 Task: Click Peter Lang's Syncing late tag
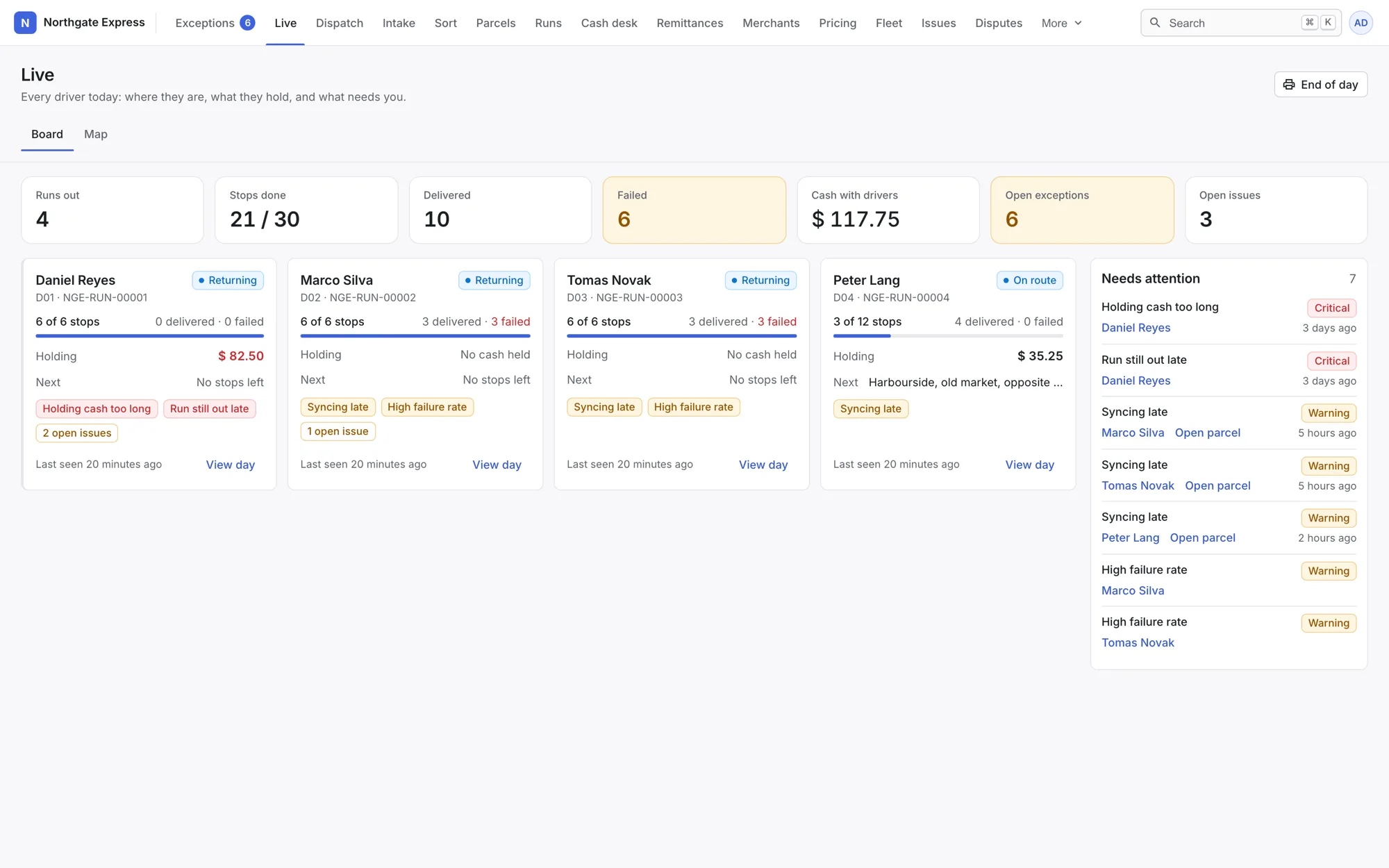871,409
